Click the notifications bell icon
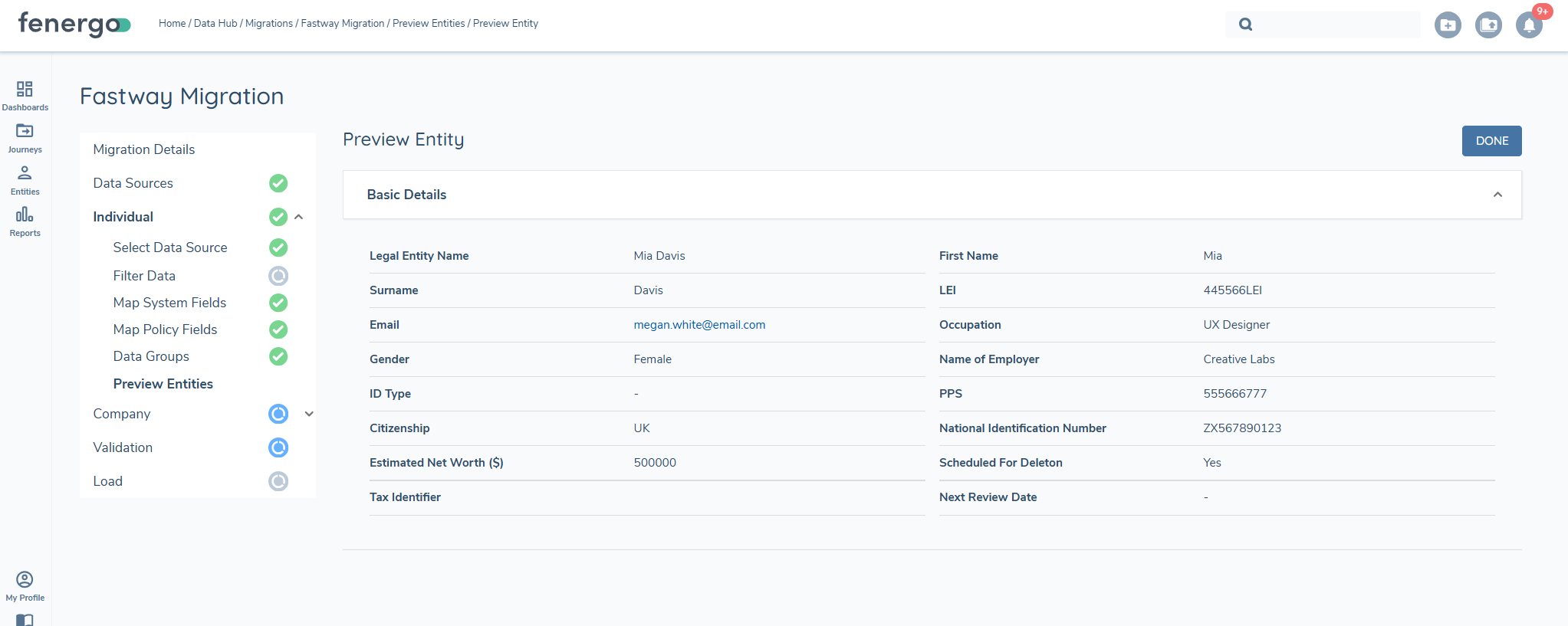Image resolution: width=1568 pixels, height=626 pixels. tap(1529, 25)
